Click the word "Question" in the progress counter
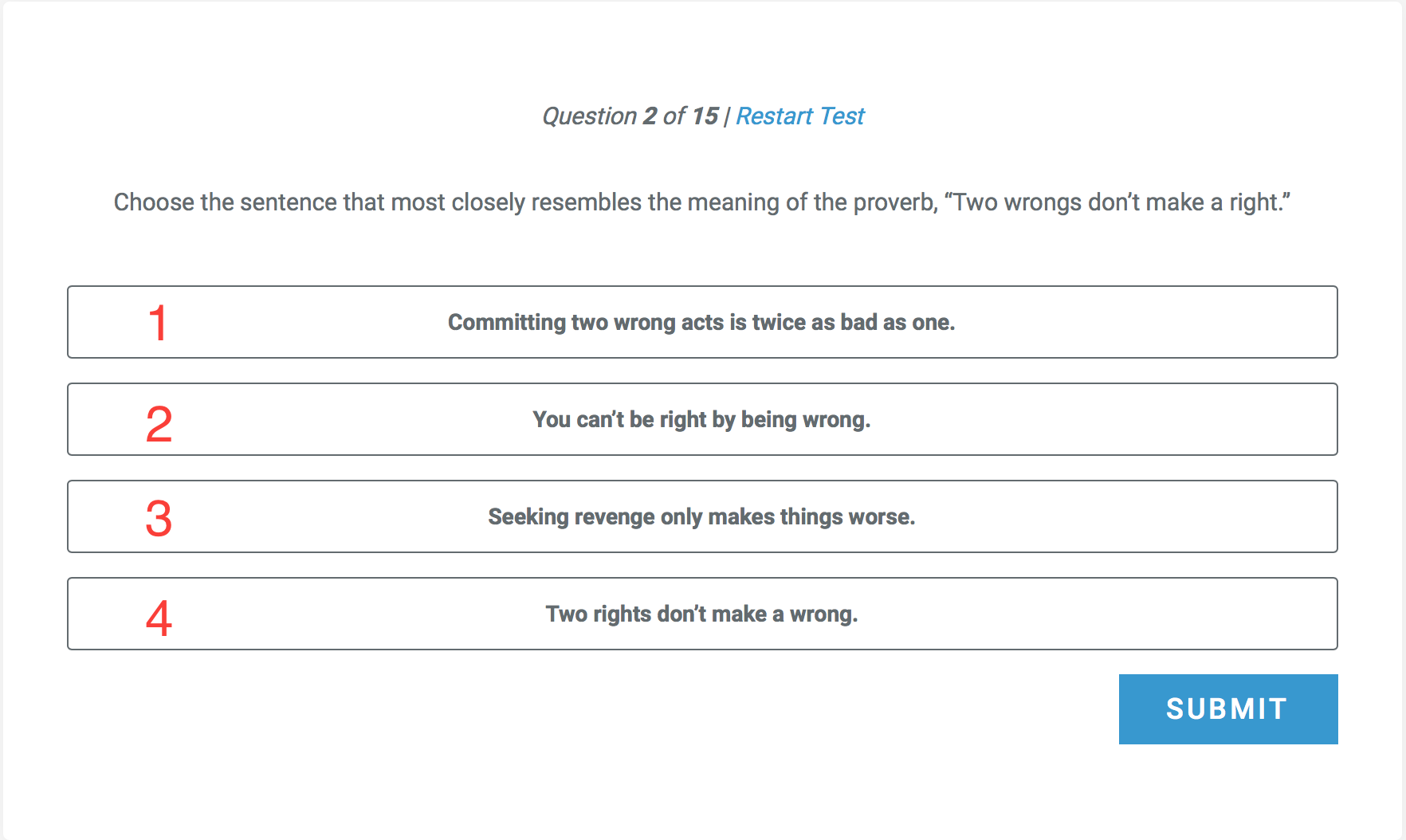This screenshot has width=1406, height=840. 590,117
